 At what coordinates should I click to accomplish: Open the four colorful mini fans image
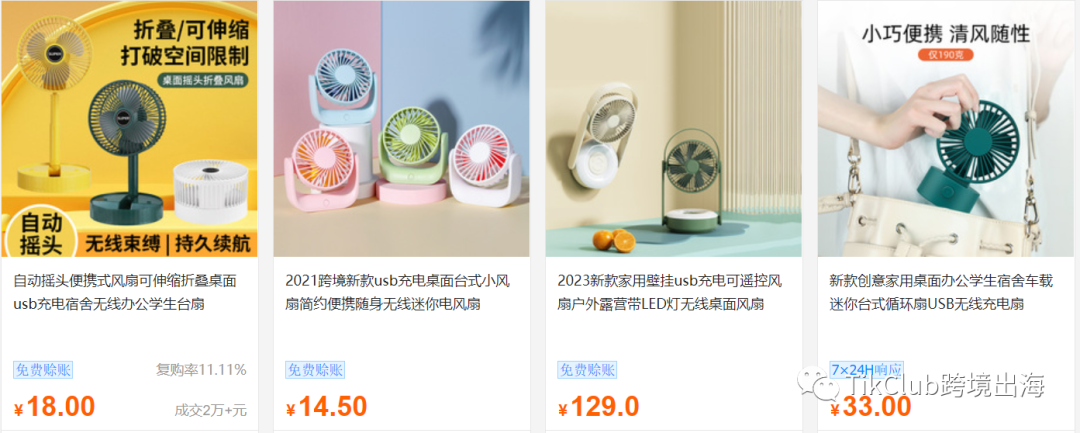402,128
